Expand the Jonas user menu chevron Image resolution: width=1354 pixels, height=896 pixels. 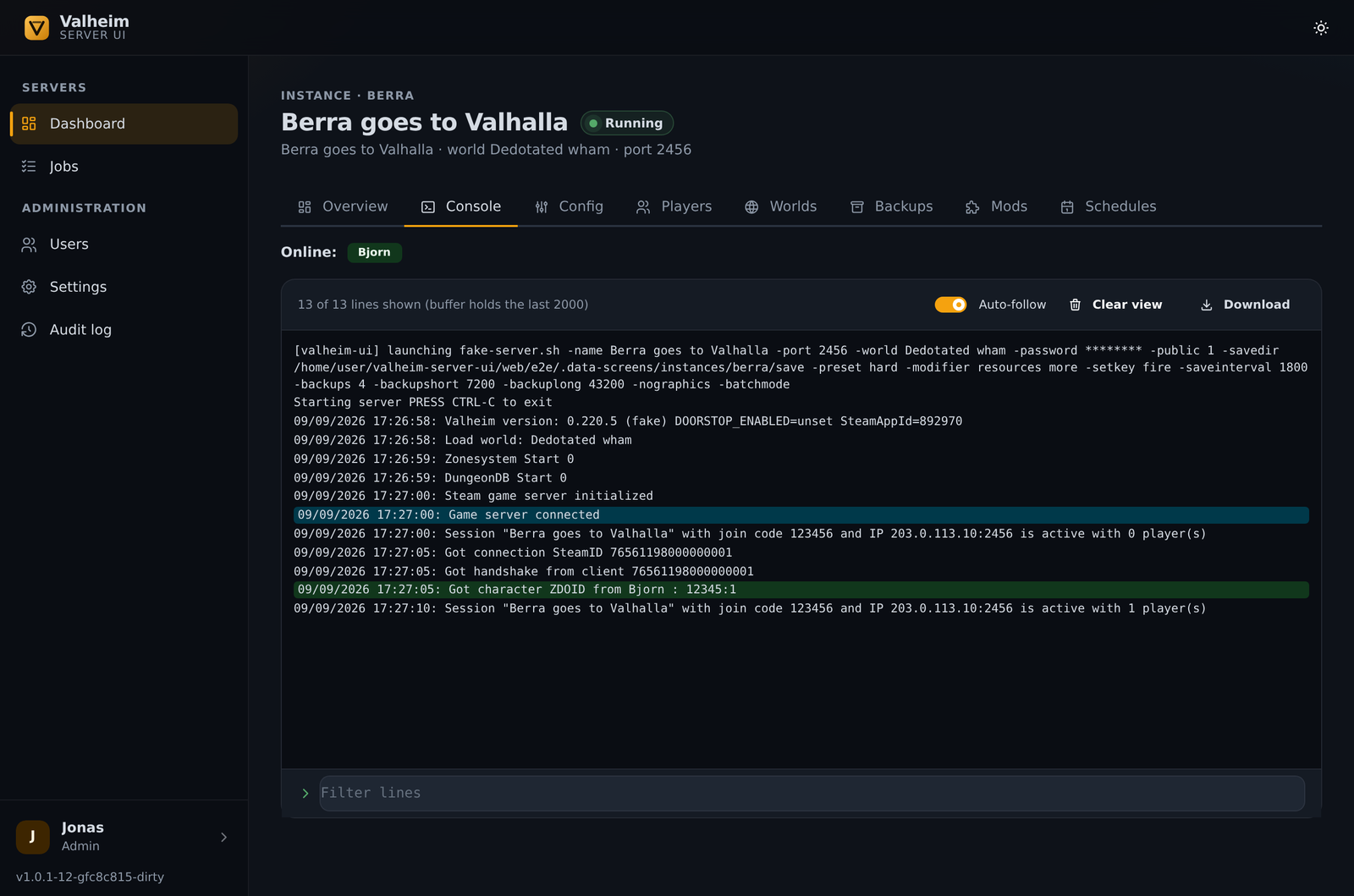223,838
